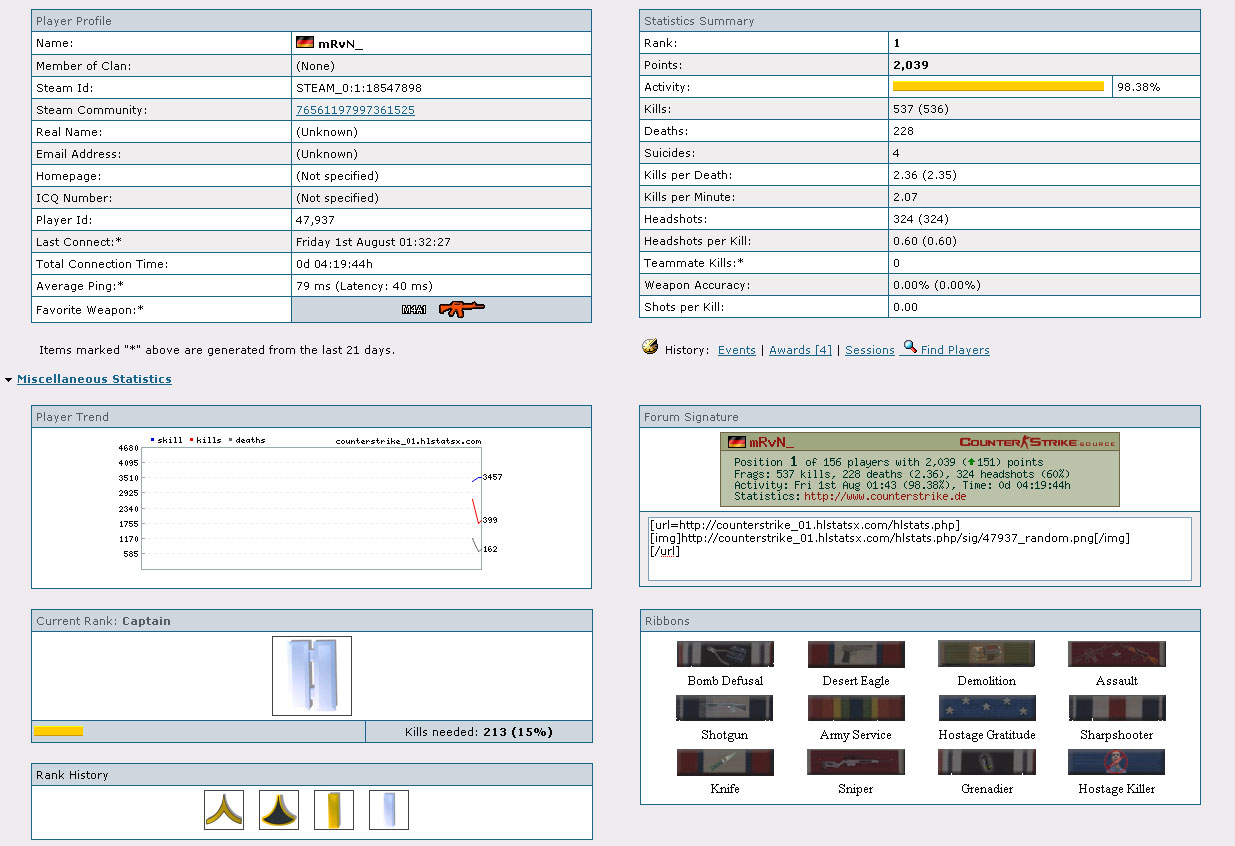1235x846 pixels.
Task: Click the Desert Eagle ribbon icon
Action: [x=856, y=655]
